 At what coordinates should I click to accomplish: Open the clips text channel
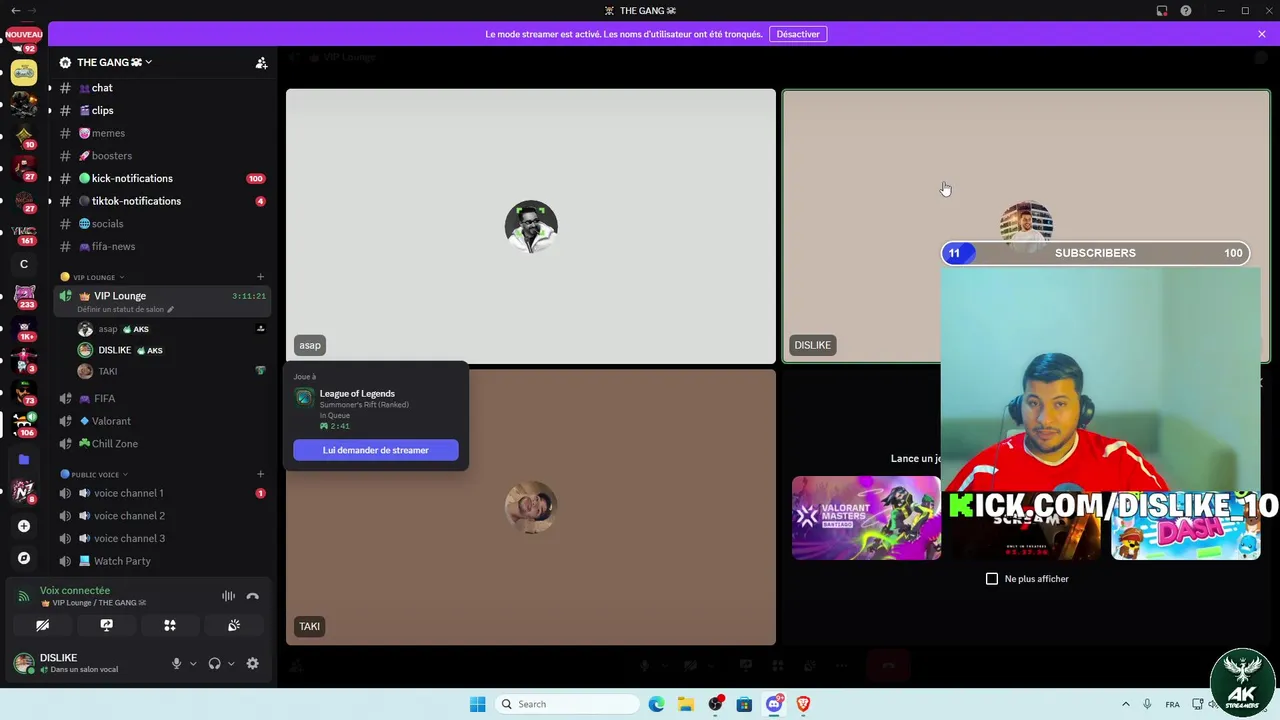[x=162, y=111]
